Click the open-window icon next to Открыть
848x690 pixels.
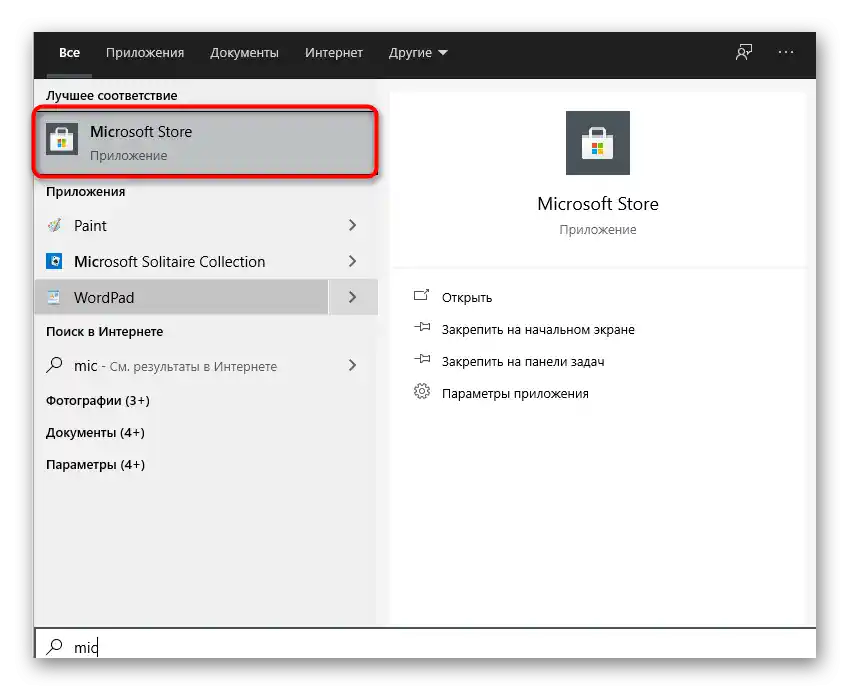tap(421, 295)
